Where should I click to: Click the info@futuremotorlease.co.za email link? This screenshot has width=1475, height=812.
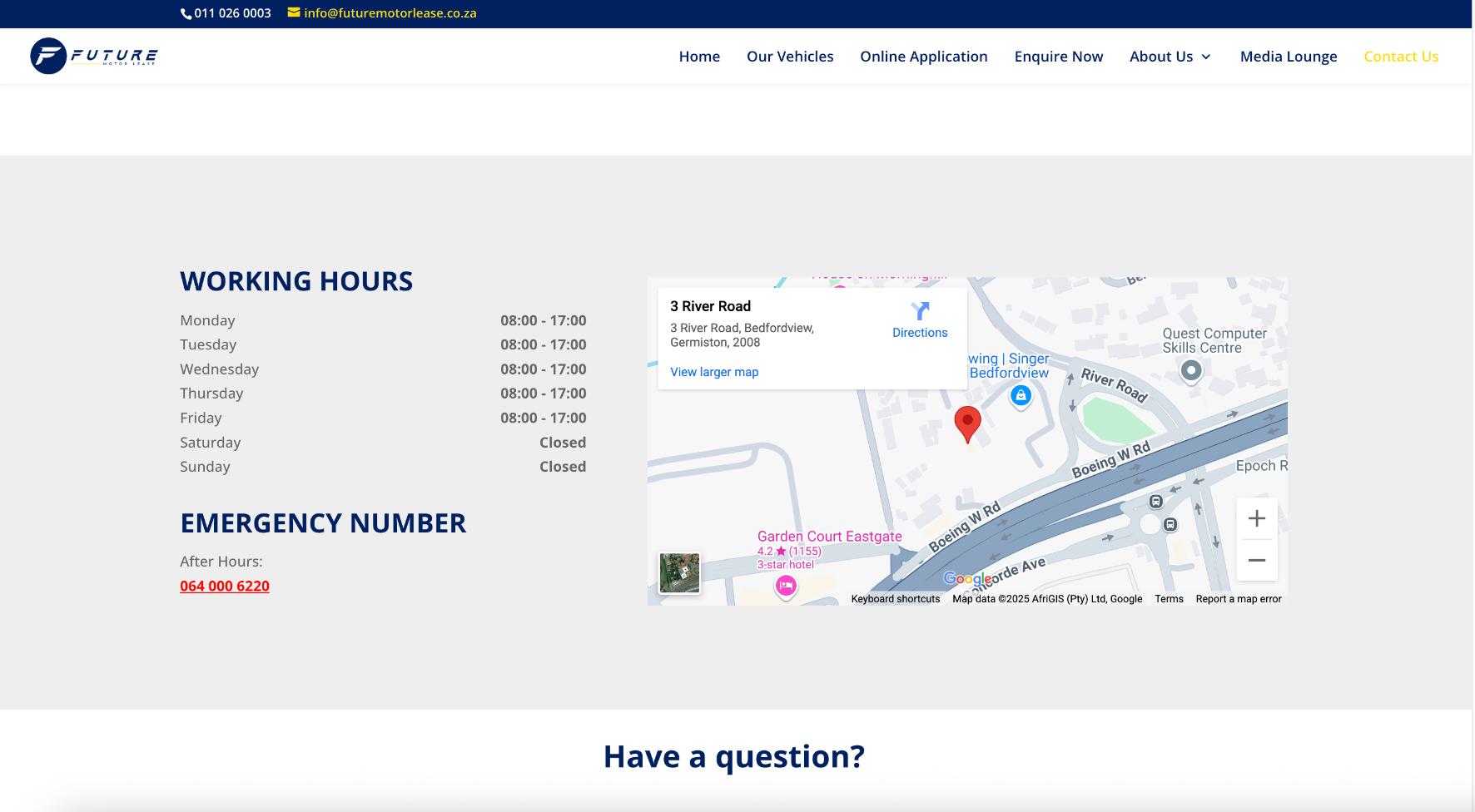click(390, 13)
